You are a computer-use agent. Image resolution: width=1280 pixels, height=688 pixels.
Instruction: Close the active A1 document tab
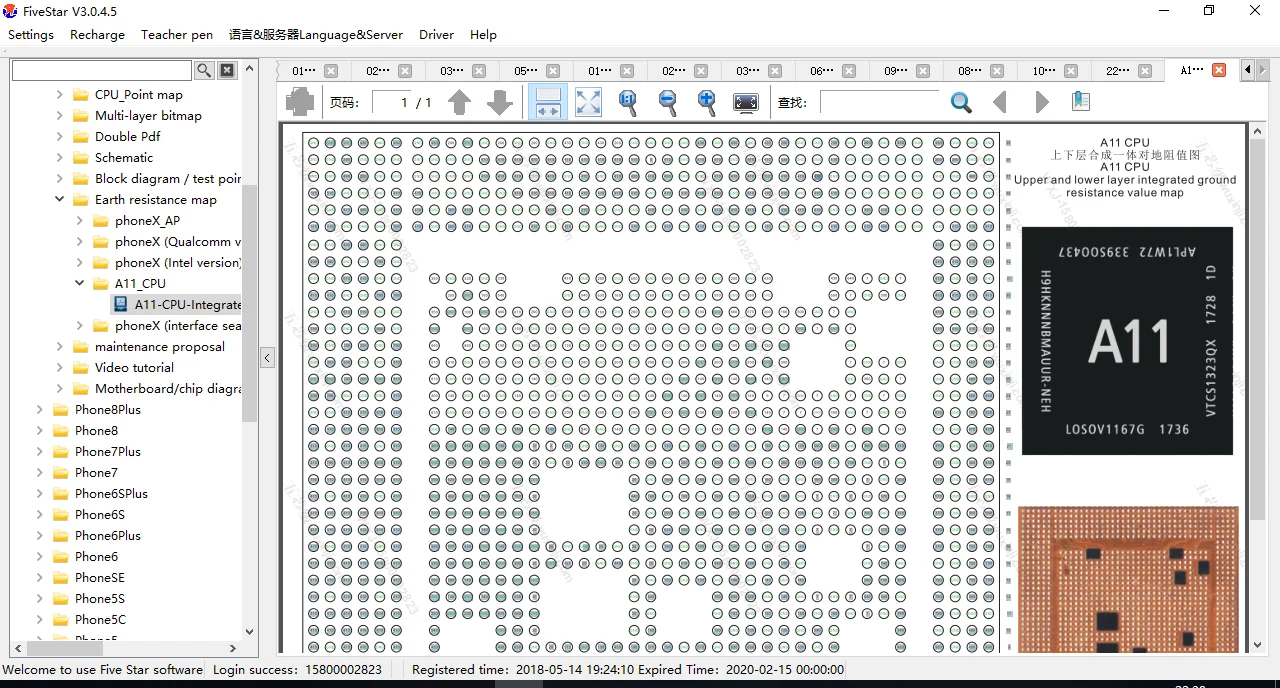(x=1218, y=70)
